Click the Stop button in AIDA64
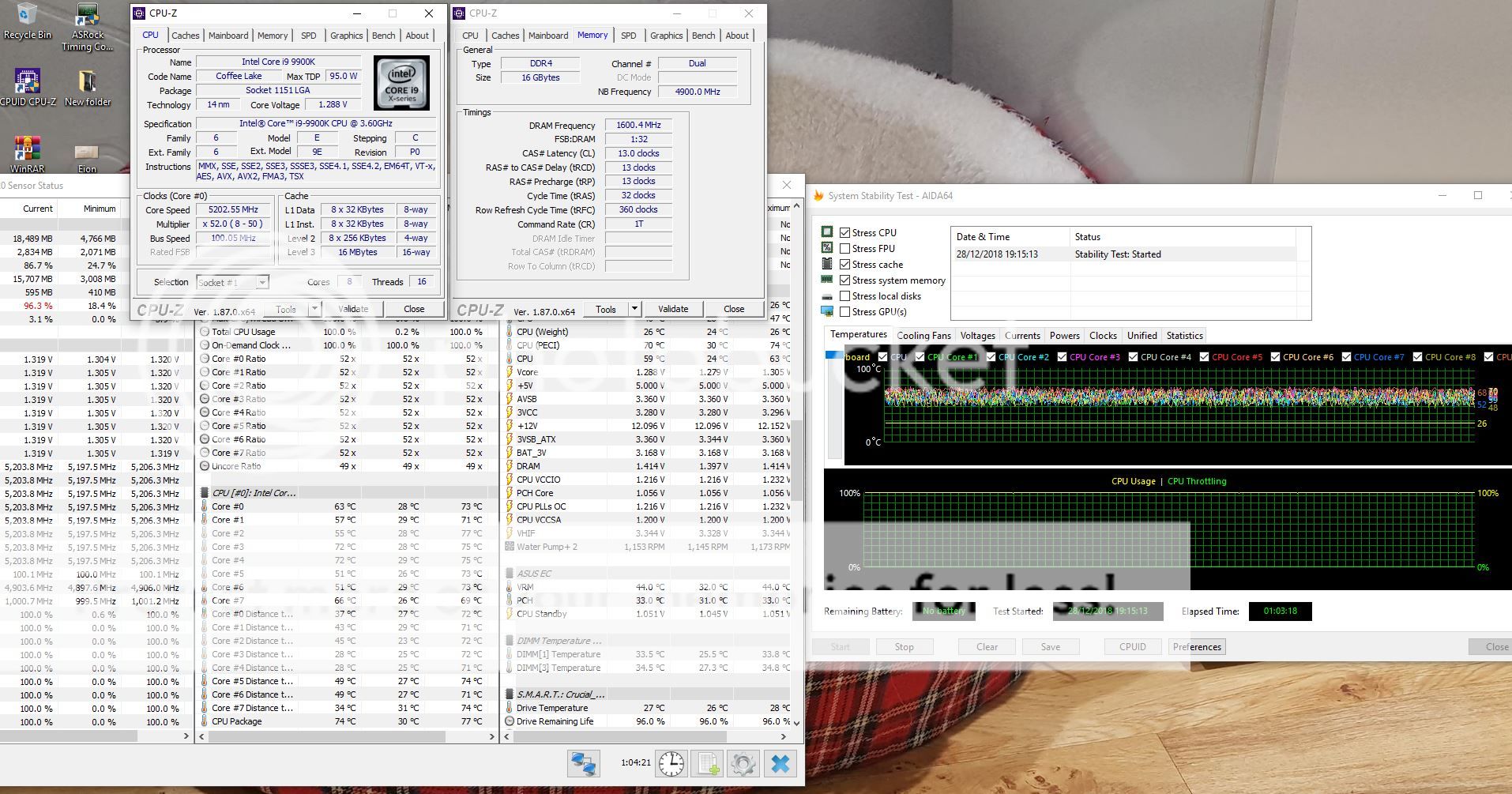1512x794 pixels. tap(905, 646)
